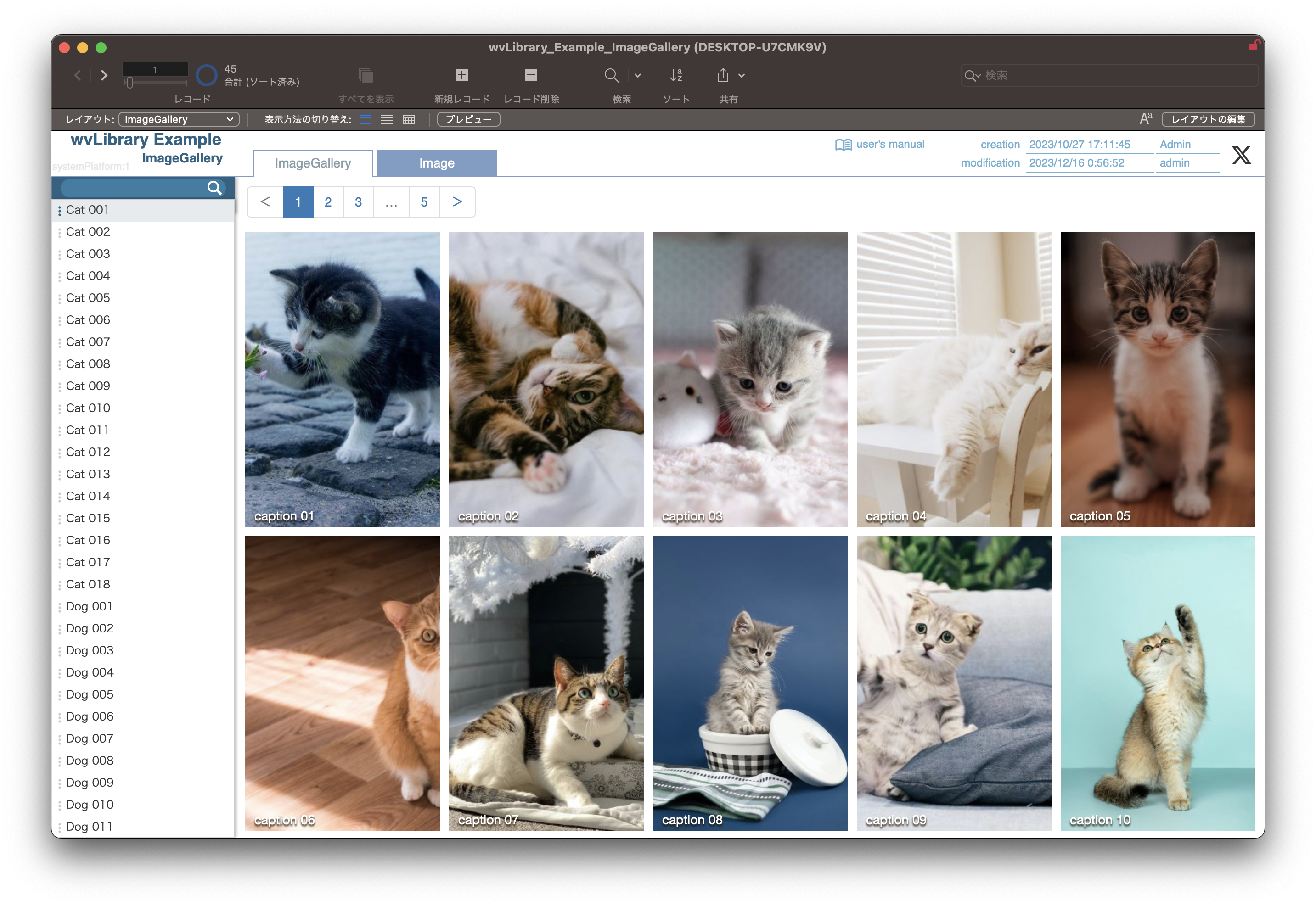
Task: Expand the Find options arrow
Action: [638, 75]
